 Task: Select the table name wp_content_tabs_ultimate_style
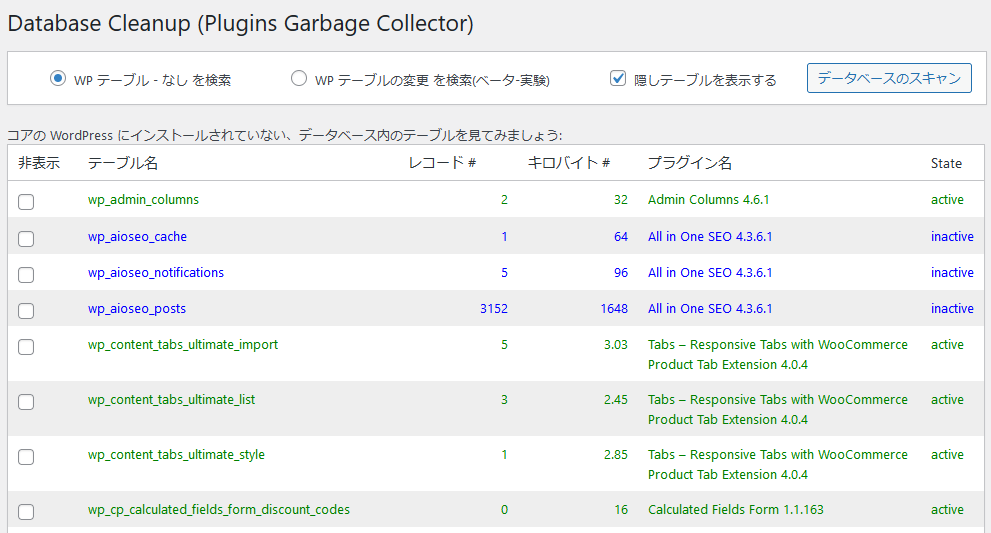(x=176, y=455)
